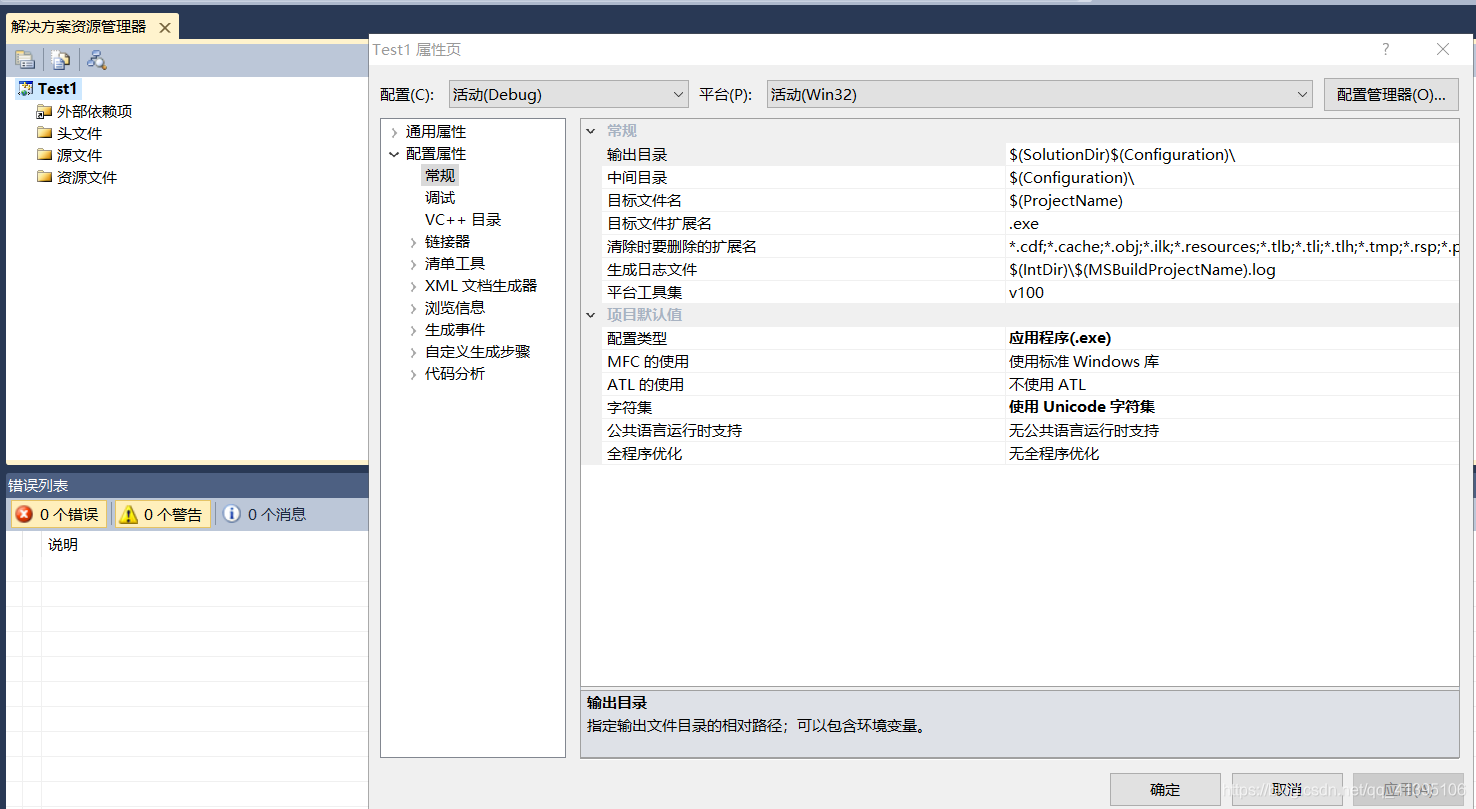
Task: Click the 配置管理器(O) button
Action: pyautogui.click(x=1391, y=93)
